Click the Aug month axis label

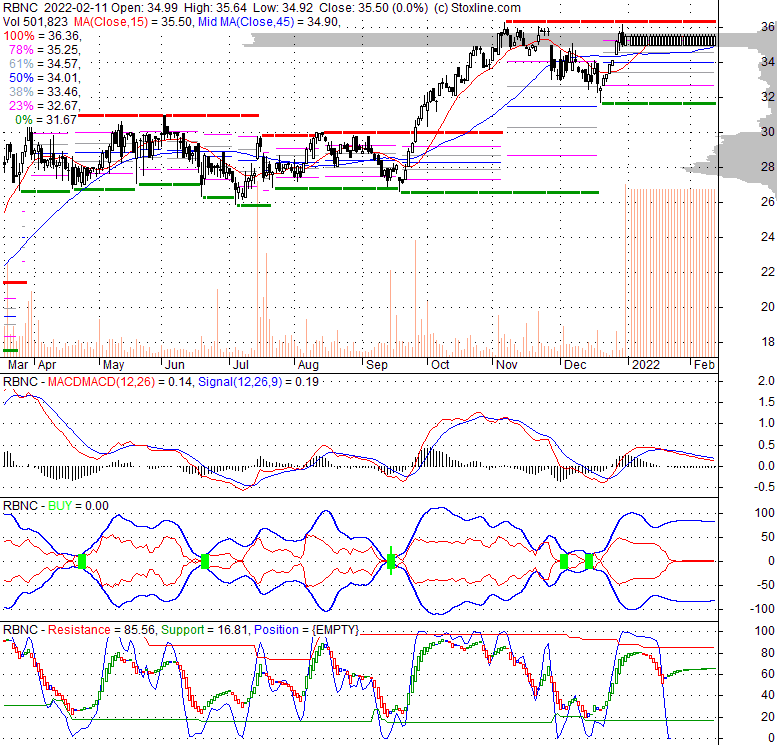[x=308, y=365]
